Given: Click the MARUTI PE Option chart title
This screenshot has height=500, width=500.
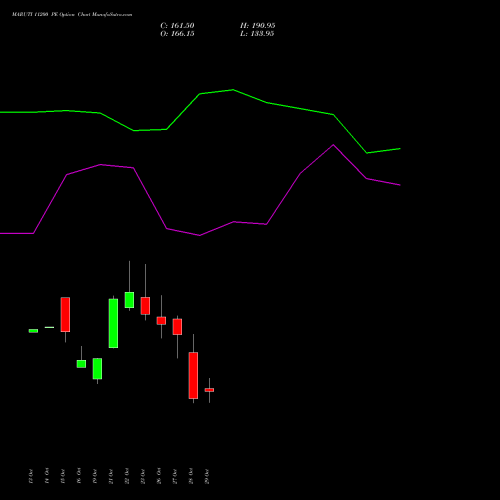Looking at the screenshot, I should click(72, 15).
